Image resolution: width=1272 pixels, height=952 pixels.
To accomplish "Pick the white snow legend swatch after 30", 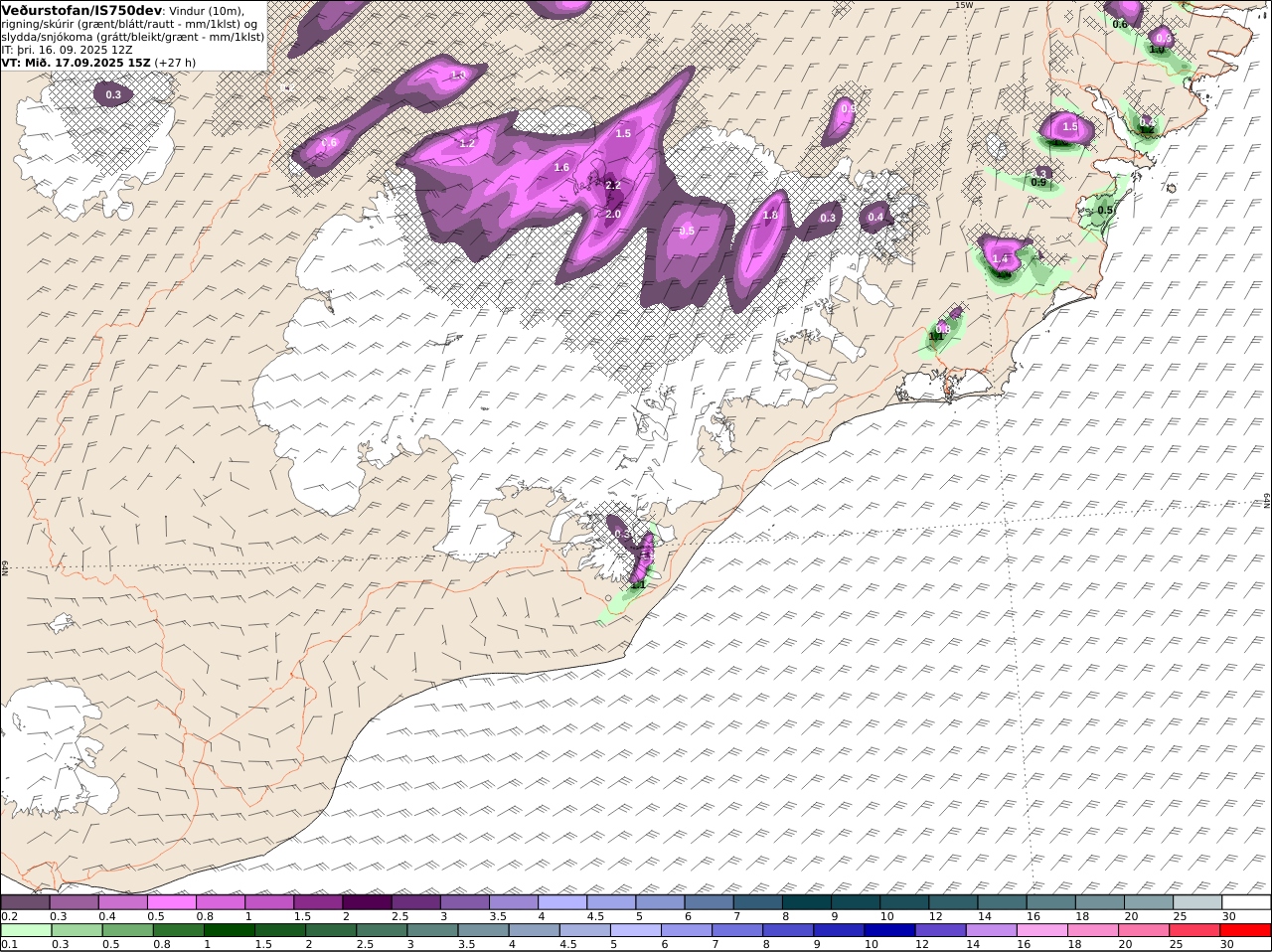I will coord(1246,902).
